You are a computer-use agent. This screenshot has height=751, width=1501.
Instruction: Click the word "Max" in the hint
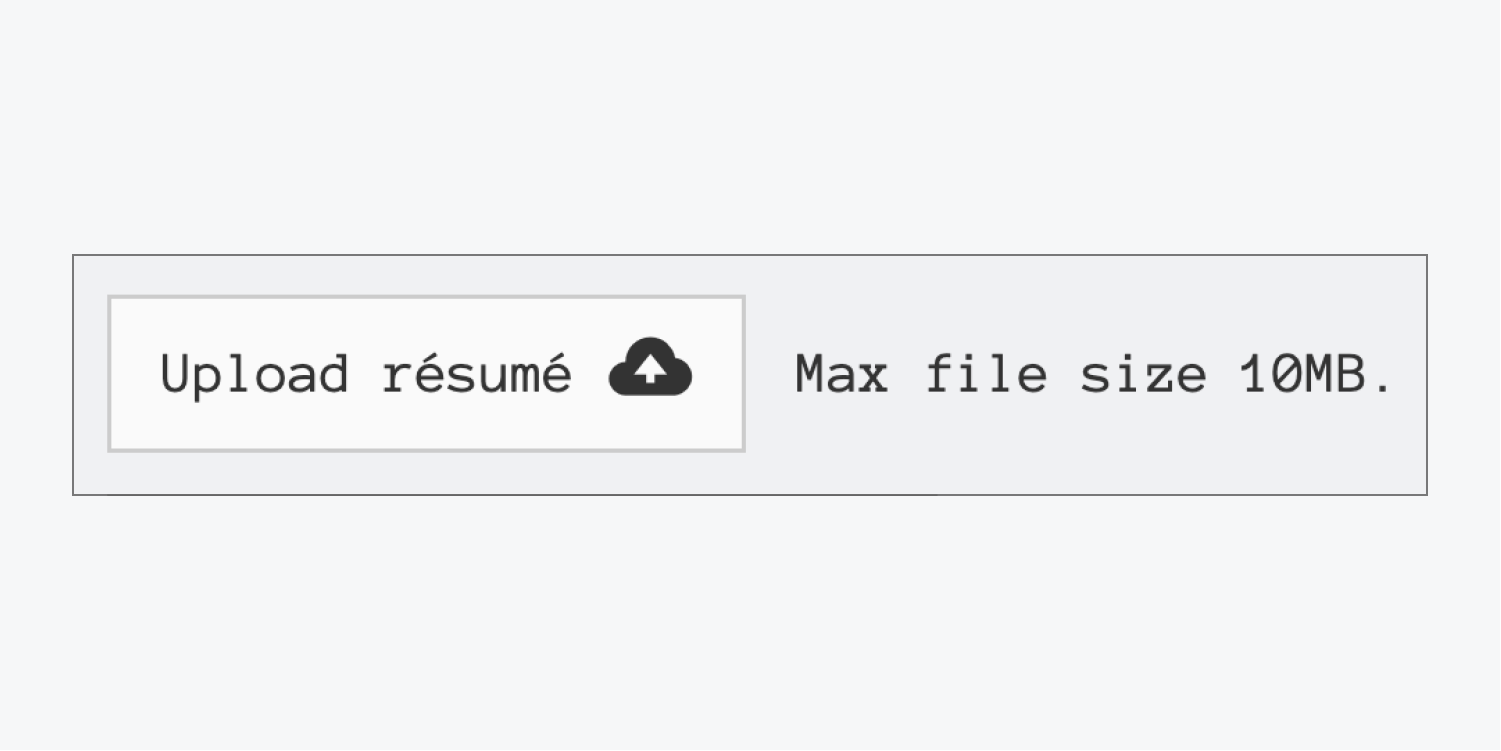(x=842, y=375)
